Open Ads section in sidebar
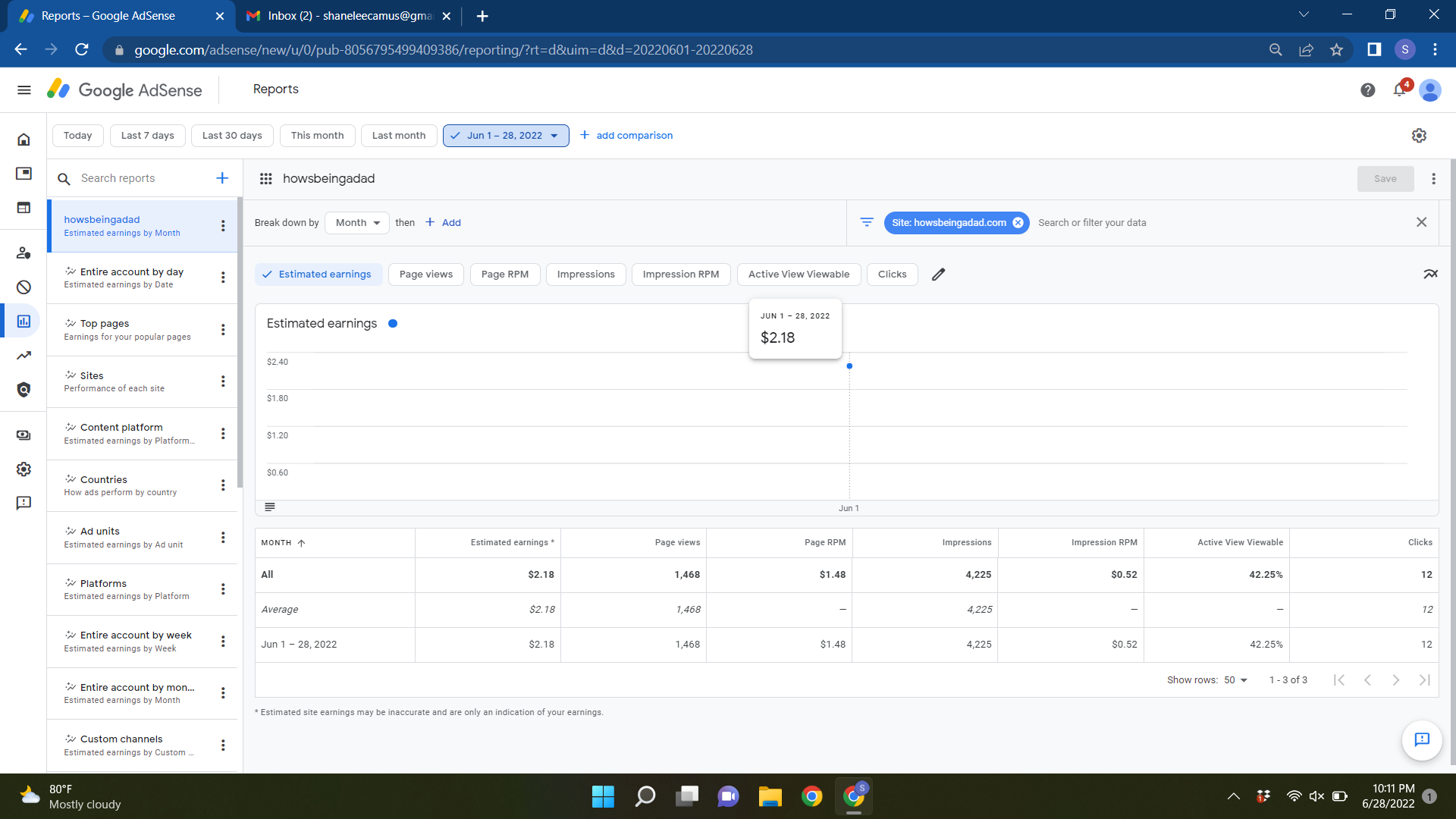Screen dimensions: 1456x819 [24, 174]
